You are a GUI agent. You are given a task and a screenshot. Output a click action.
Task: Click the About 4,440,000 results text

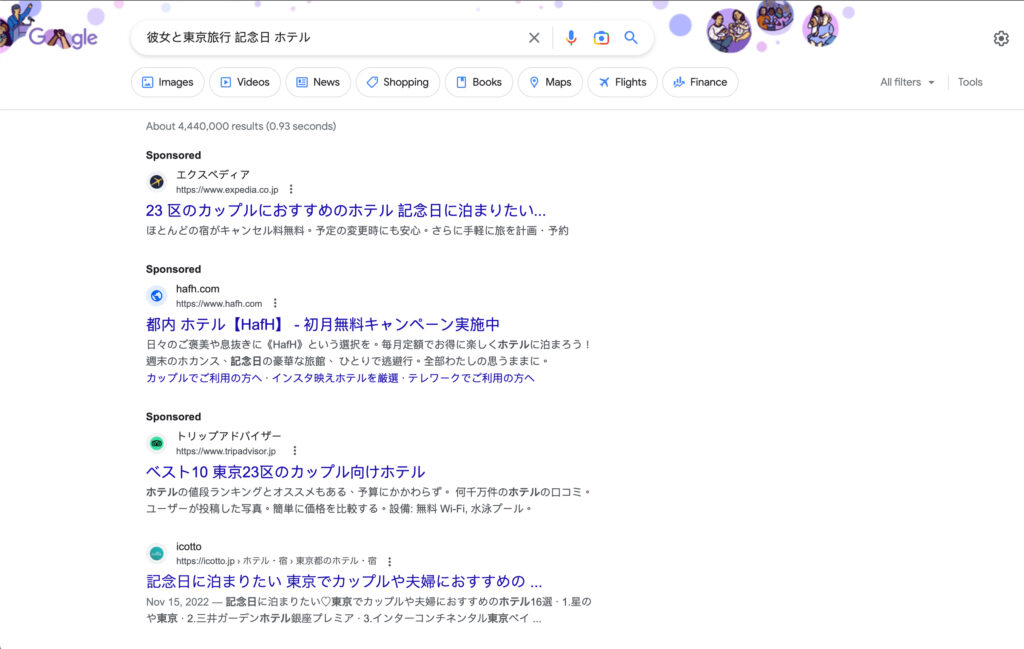coord(241,126)
